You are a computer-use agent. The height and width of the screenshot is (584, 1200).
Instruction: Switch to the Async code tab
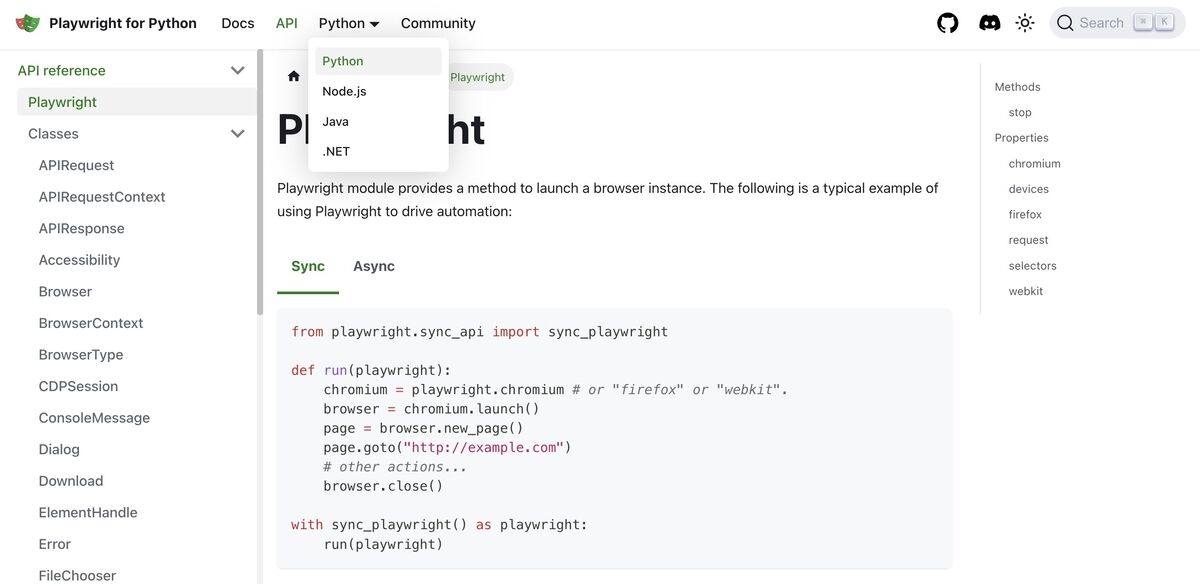click(x=373, y=266)
